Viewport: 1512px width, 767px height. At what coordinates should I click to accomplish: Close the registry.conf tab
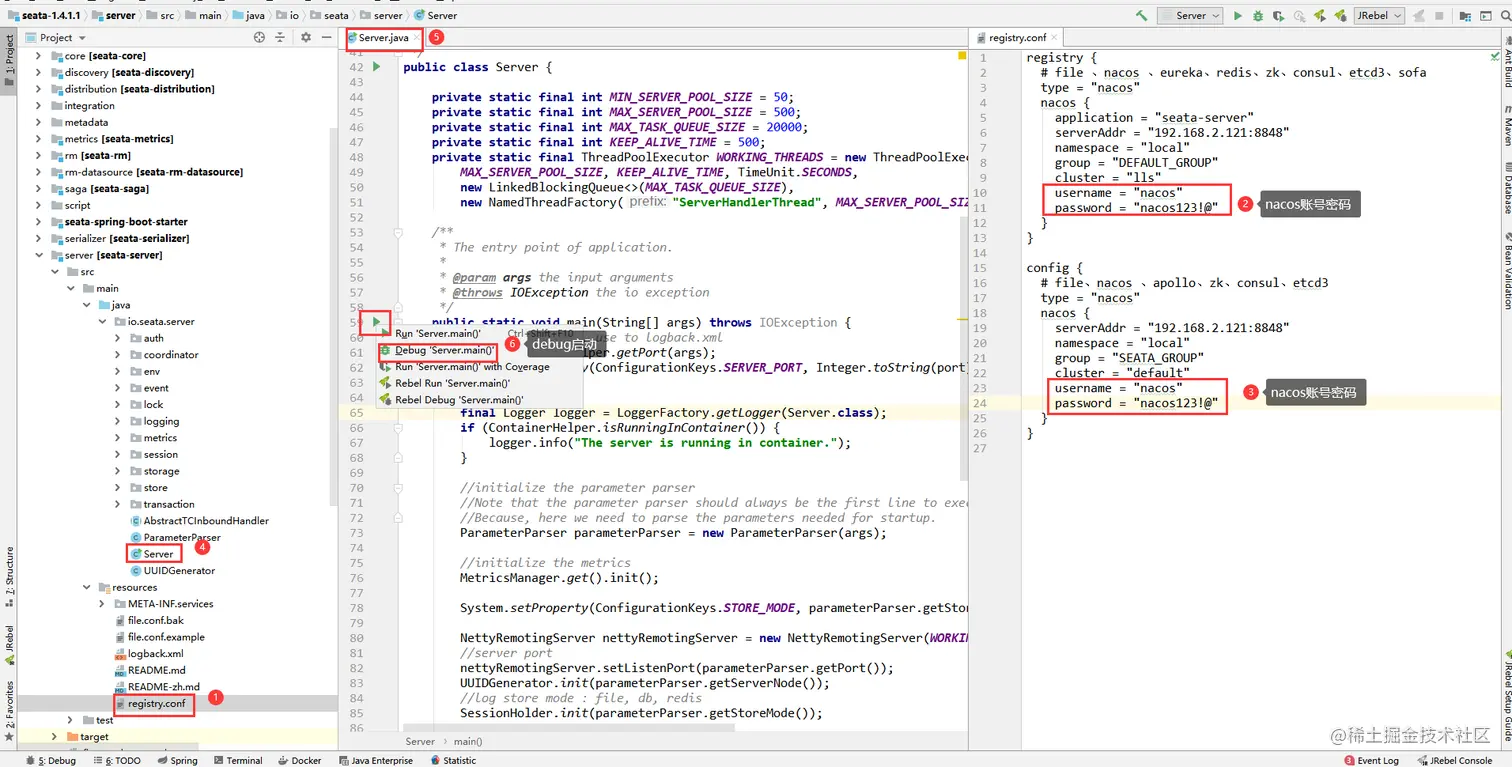pyautogui.click(x=1054, y=38)
